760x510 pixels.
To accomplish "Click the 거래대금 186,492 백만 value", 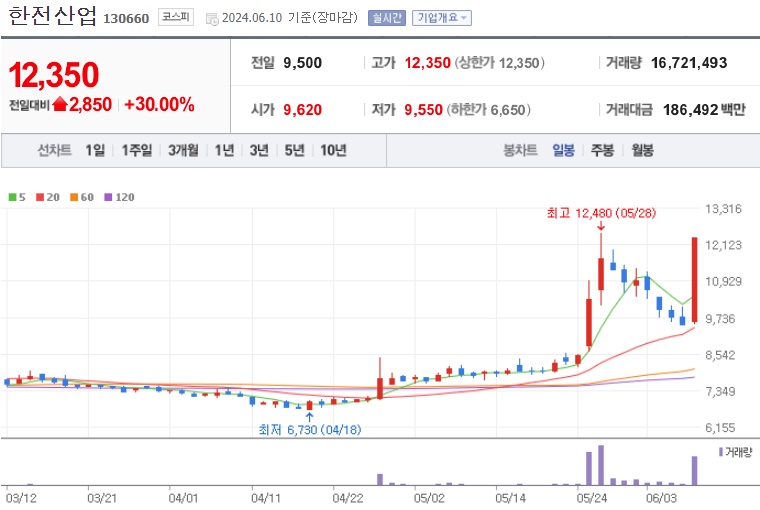I will pyautogui.click(x=704, y=110).
